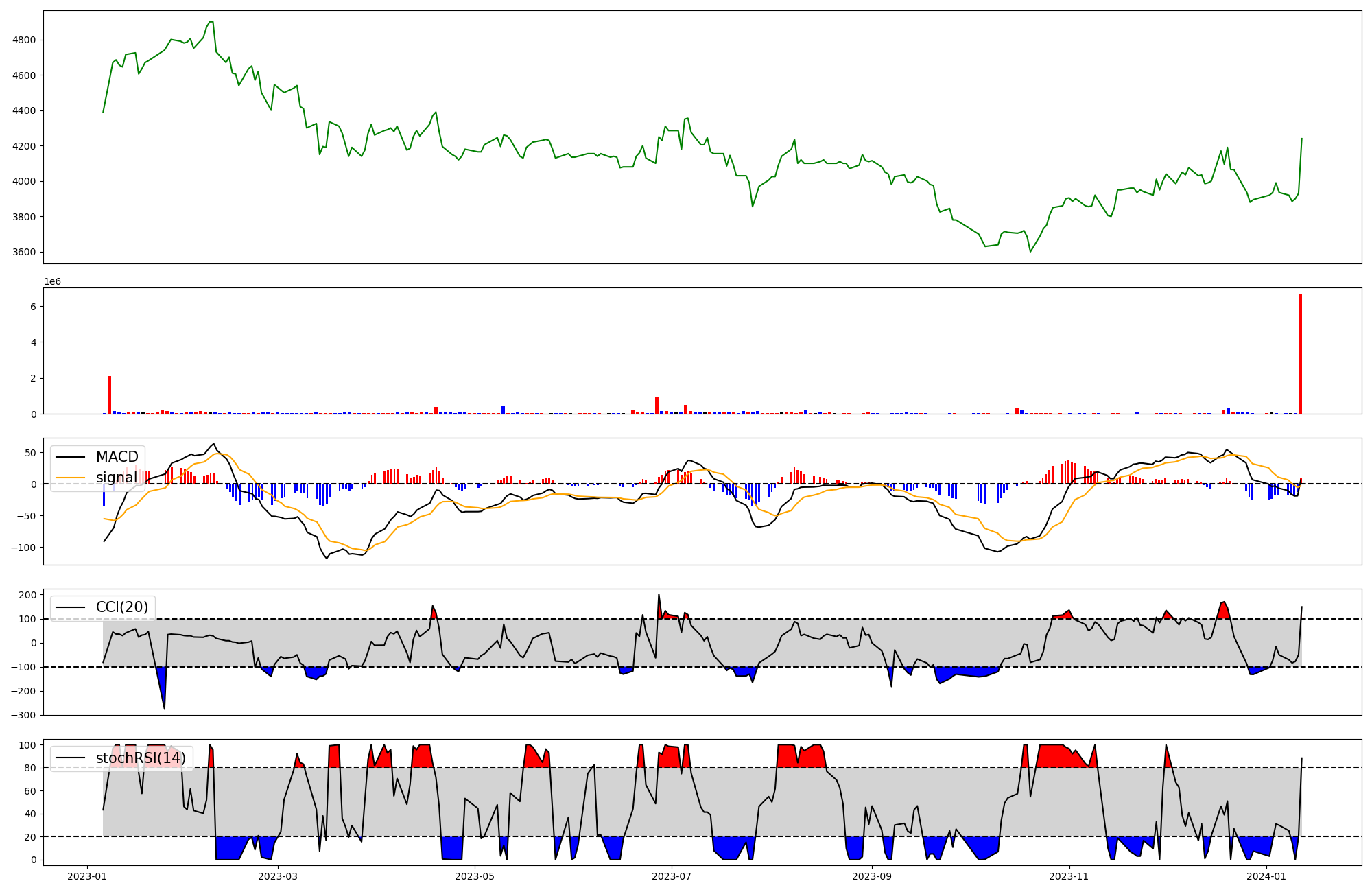Click the 80 label on the stochRSI axis
1372x892 pixels.
[30, 768]
